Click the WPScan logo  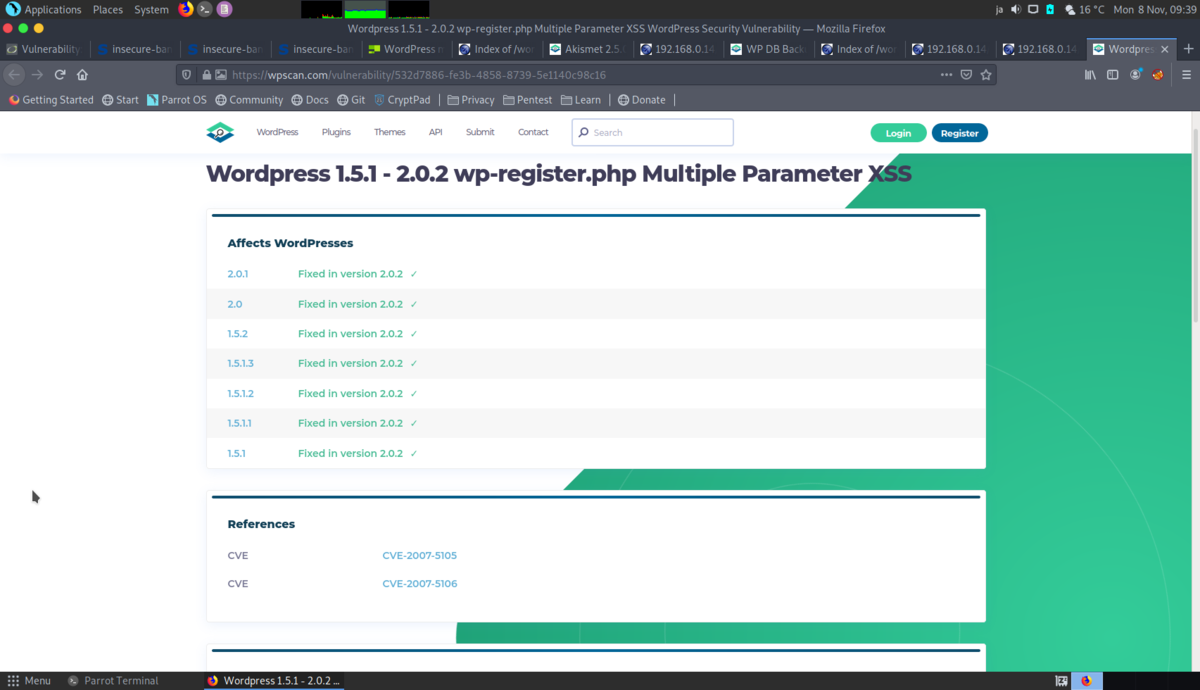[x=220, y=132]
